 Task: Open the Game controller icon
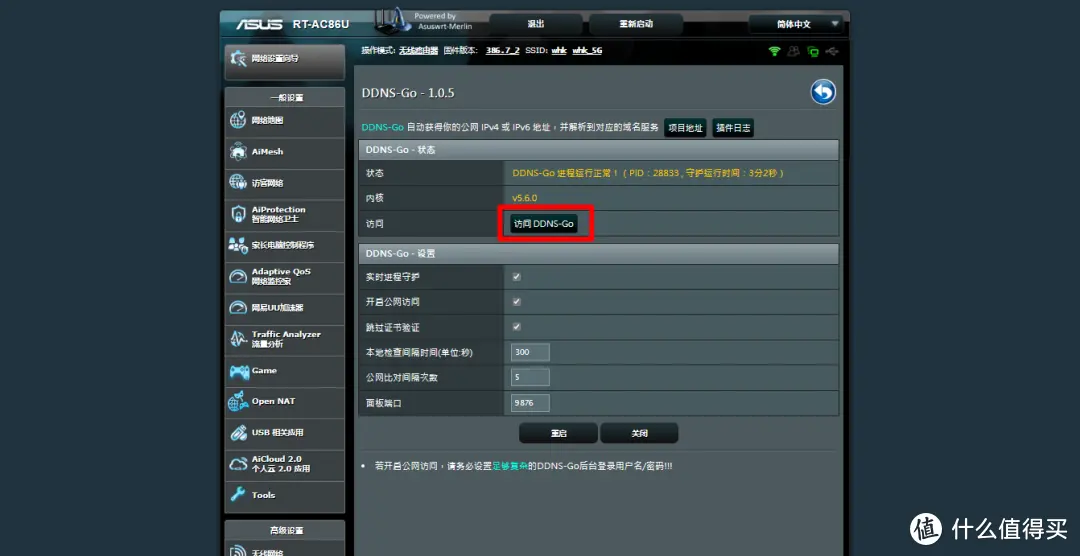coord(238,371)
